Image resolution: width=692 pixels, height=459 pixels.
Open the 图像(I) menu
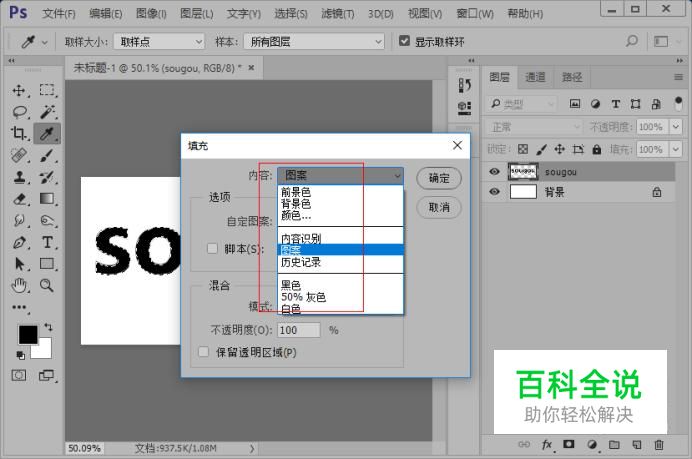pyautogui.click(x=151, y=14)
